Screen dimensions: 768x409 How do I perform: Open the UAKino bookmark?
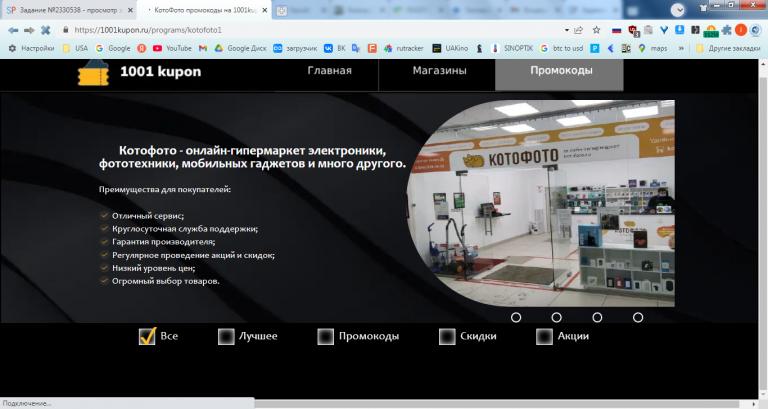tap(450, 48)
